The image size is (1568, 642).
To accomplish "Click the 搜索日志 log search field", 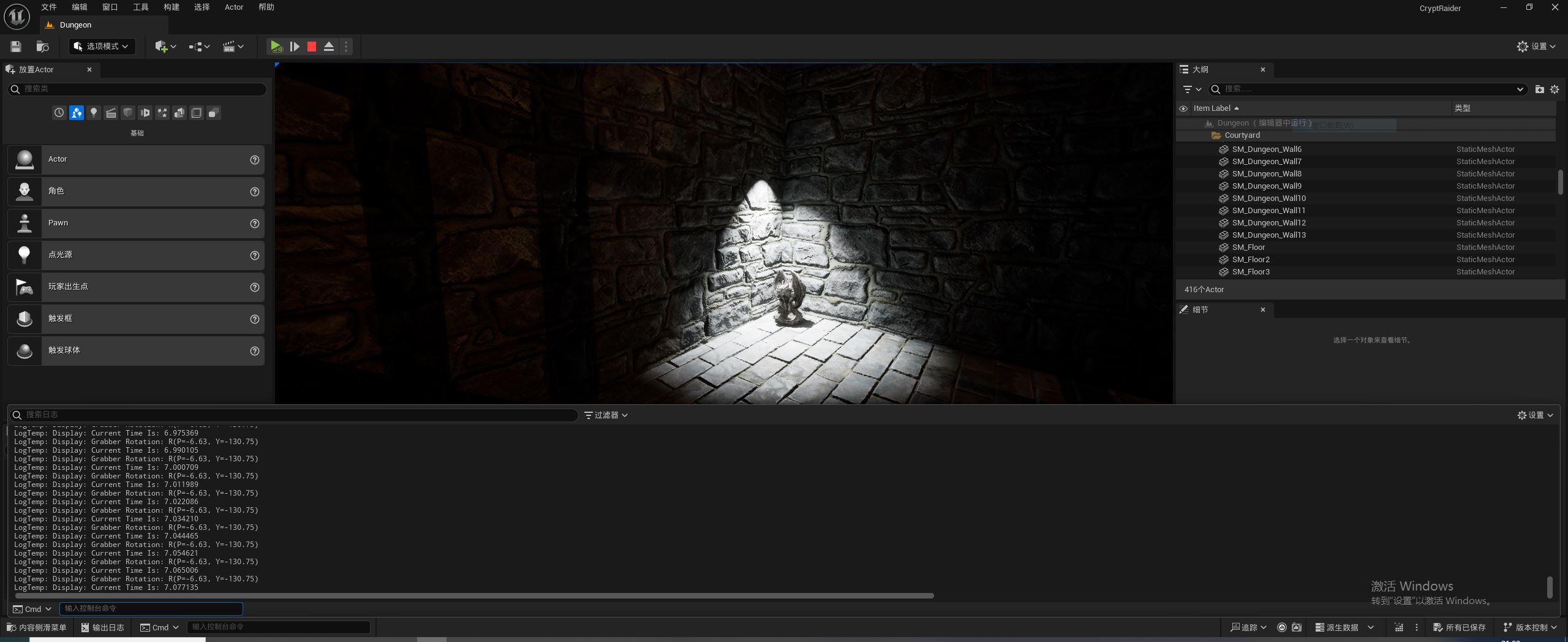I will click(x=293, y=415).
